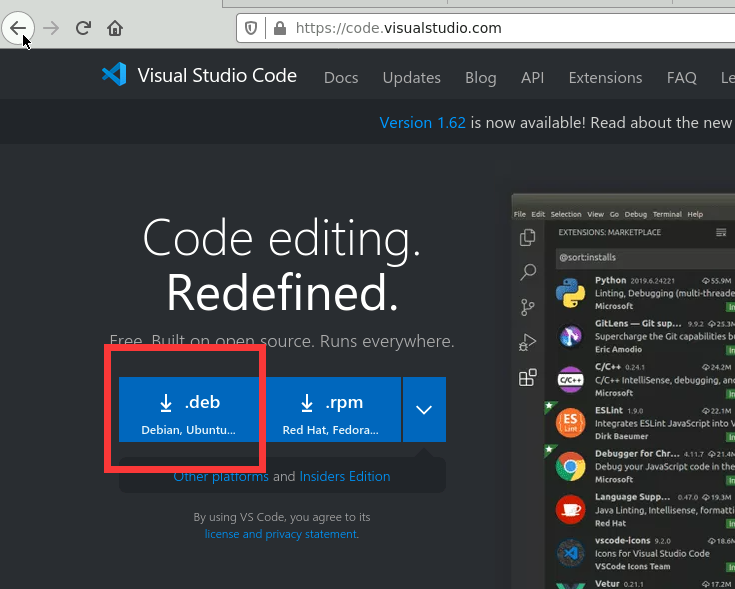The width and height of the screenshot is (735, 589).
Task: Click the EXTENSIONS: MARKETPLACE panel heading
Action: tap(609, 232)
